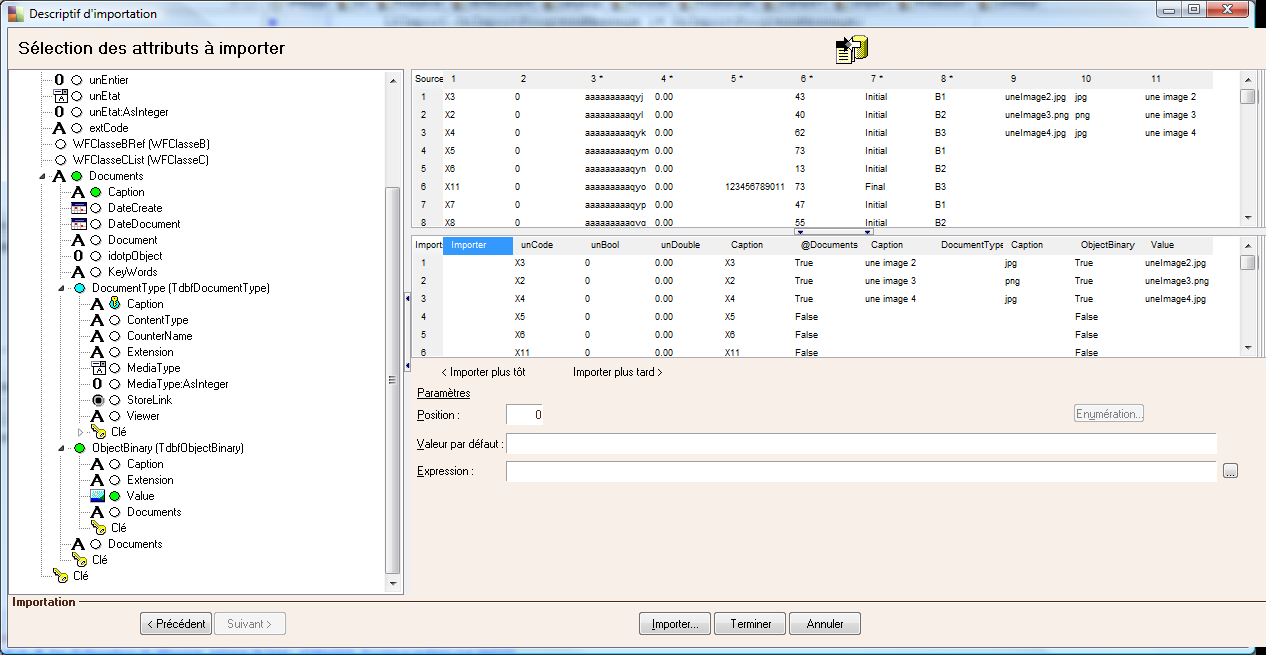Disable the green import circle for Value
Viewport: 1266px width, 655px height.
click(x=114, y=496)
